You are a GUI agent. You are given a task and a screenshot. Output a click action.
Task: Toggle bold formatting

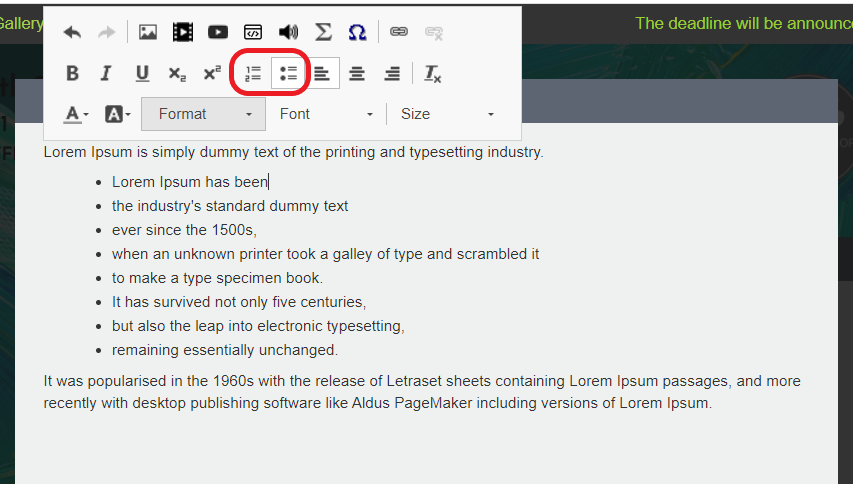coord(72,73)
